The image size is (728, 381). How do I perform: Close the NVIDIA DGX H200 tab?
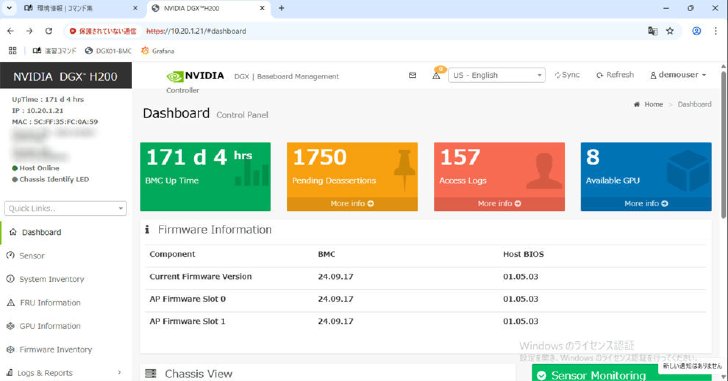262,8
